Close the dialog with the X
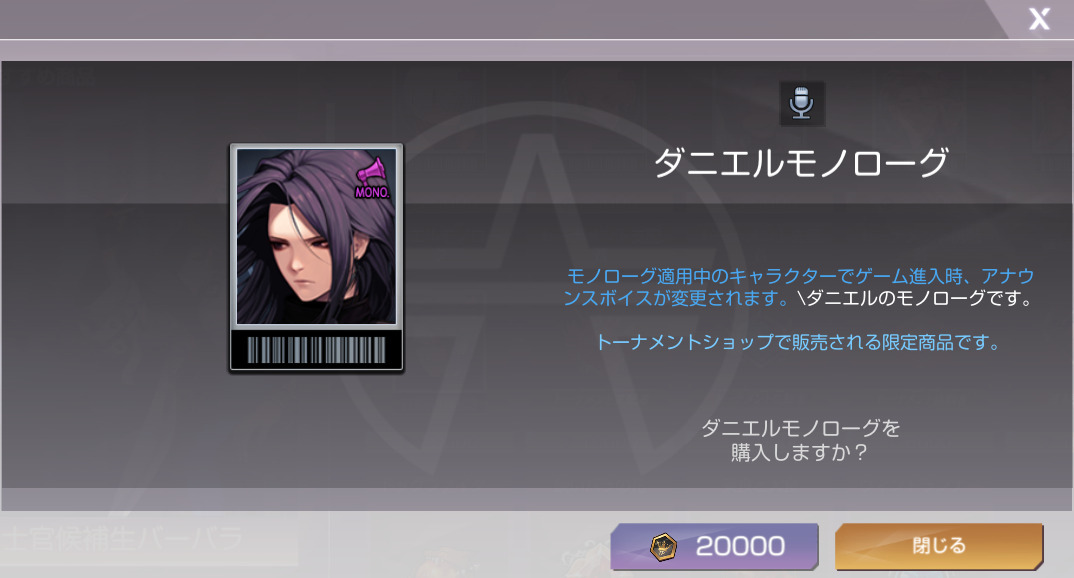This screenshot has width=1074, height=578. tap(1039, 18)
